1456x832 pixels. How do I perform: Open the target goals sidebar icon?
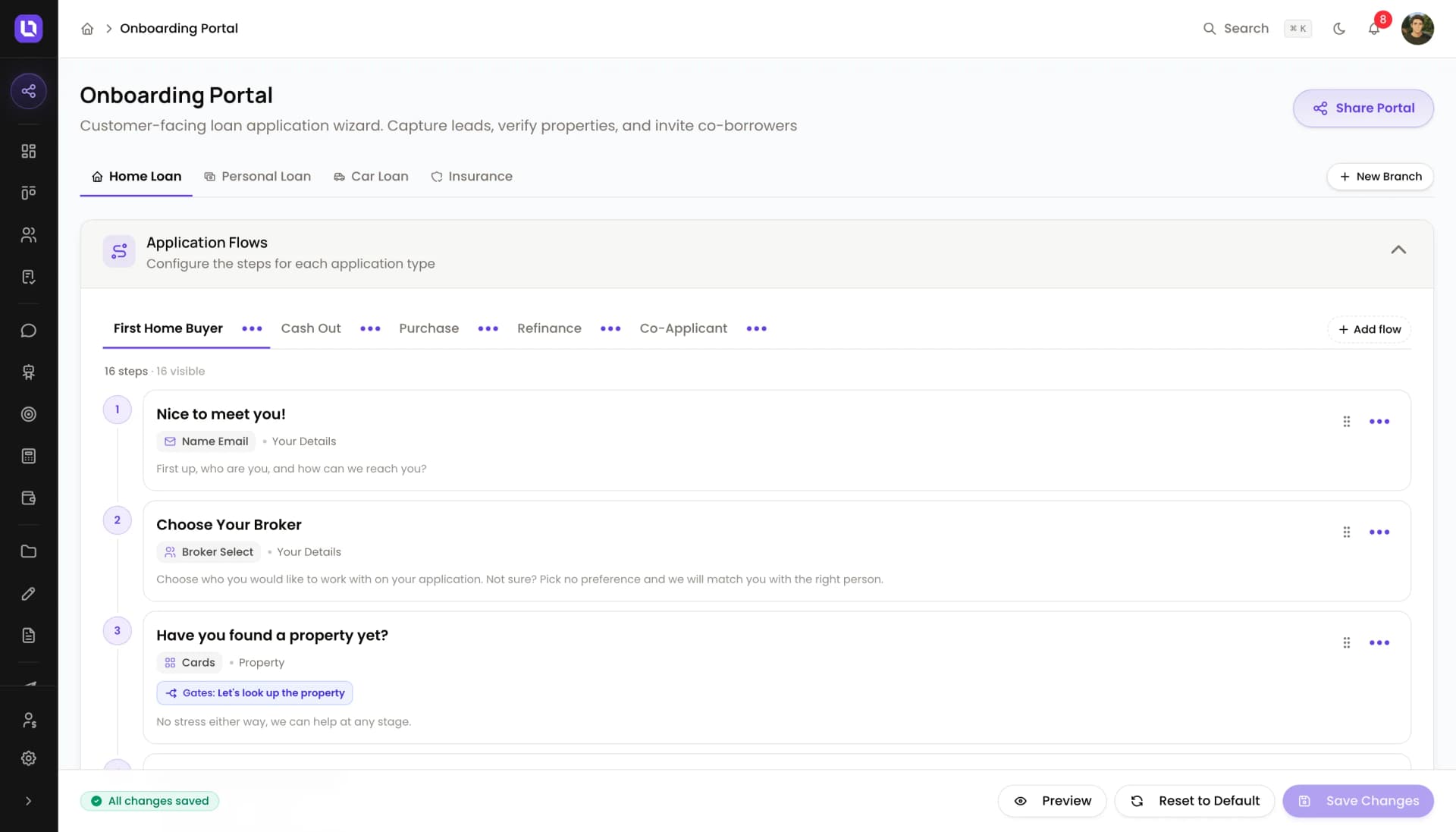(29, 414)
